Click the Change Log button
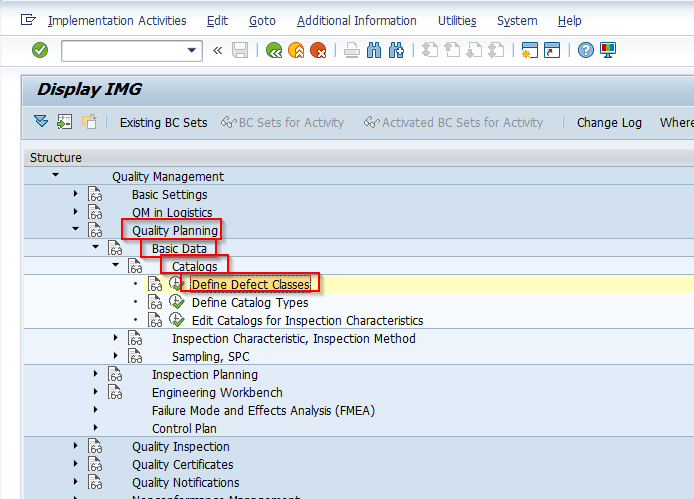Screen dimensions: 694x499 point(609,123)
